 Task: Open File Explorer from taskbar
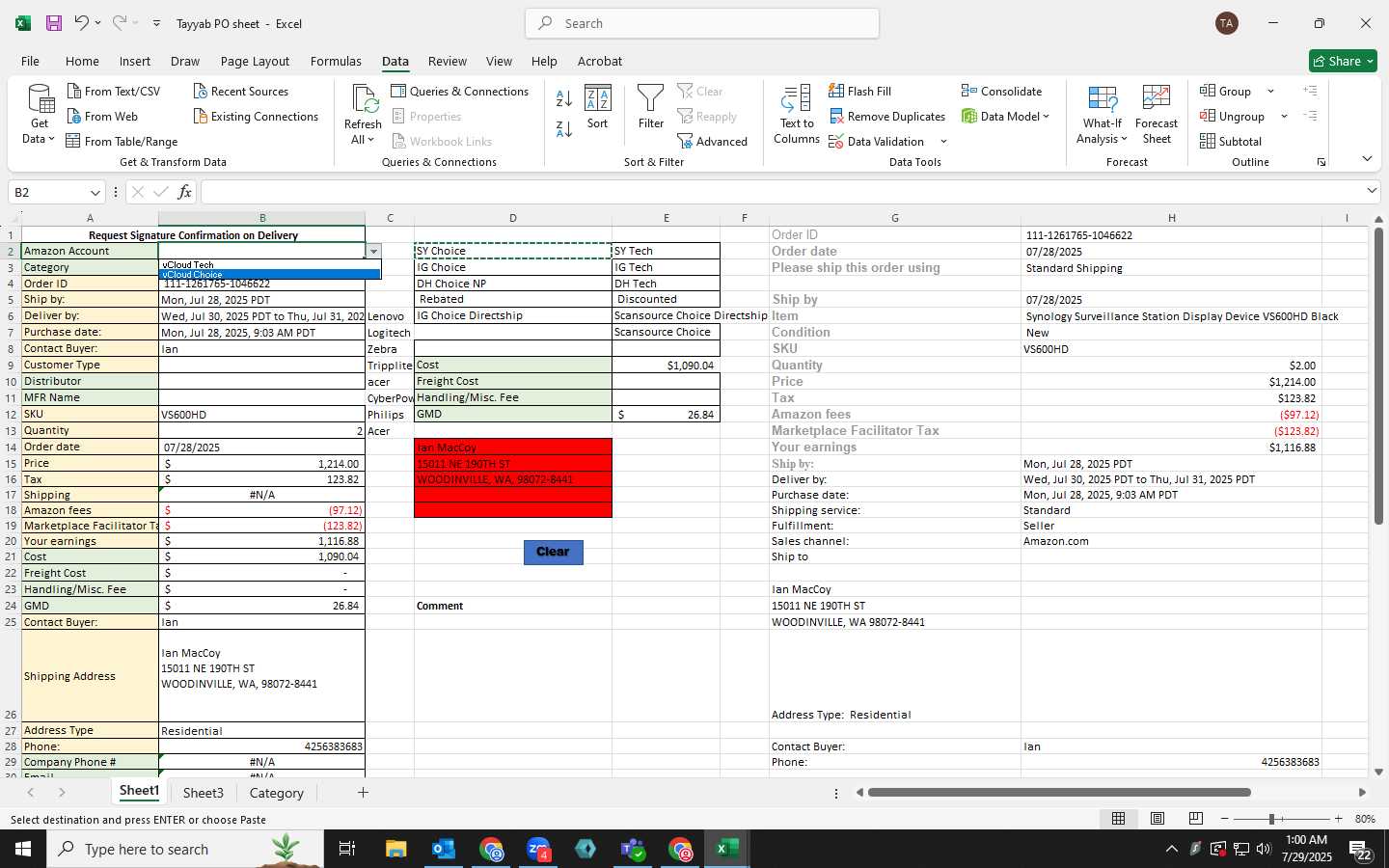(395, 849)
